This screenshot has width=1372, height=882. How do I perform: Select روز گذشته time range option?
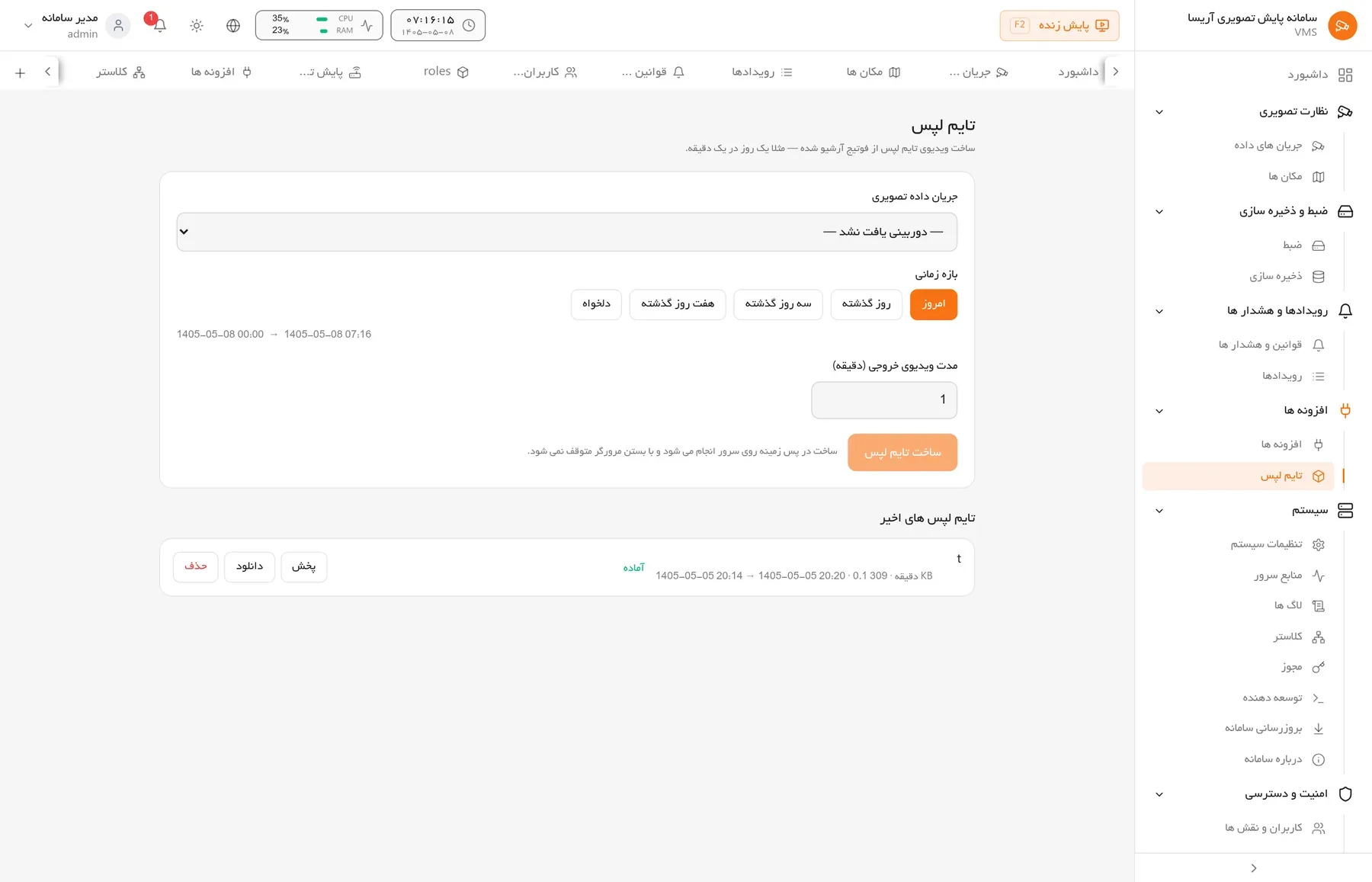tap(866, 304)
